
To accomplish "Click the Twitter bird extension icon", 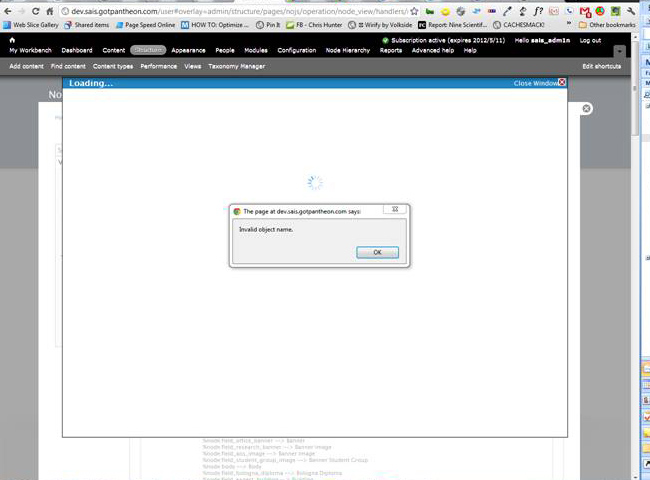I will click(x=476, y=12).
